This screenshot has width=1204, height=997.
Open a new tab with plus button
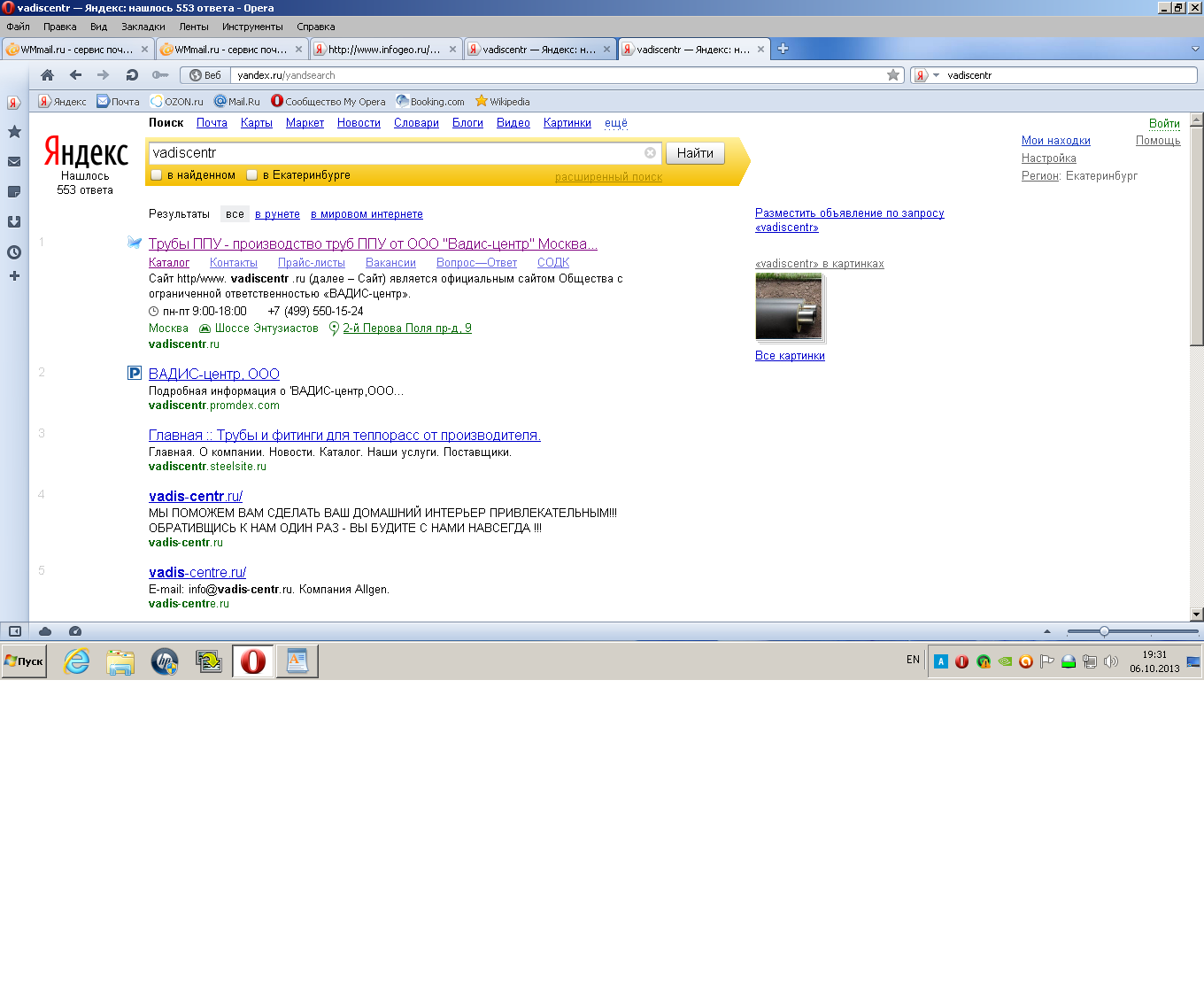(x=783, y=49)
